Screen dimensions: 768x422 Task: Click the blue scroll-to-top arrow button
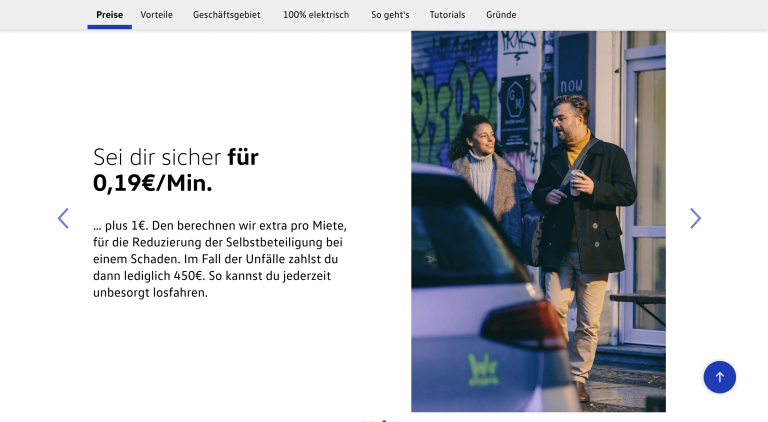[x=720, y=377]
